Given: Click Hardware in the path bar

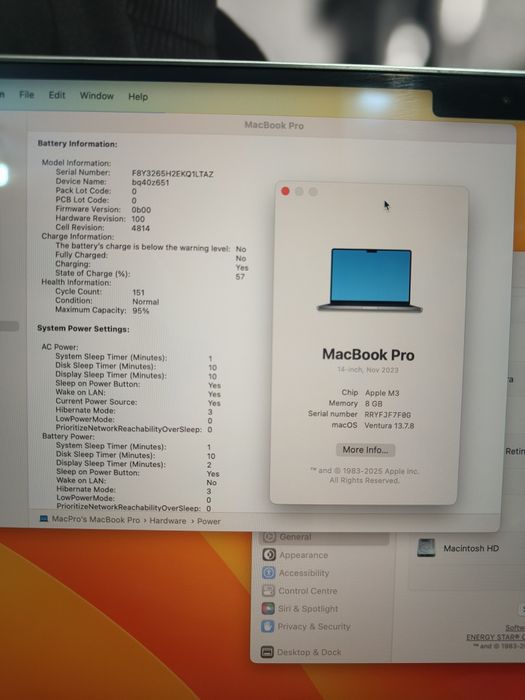Looking at the screenshot, I should [x=168, y=521].
